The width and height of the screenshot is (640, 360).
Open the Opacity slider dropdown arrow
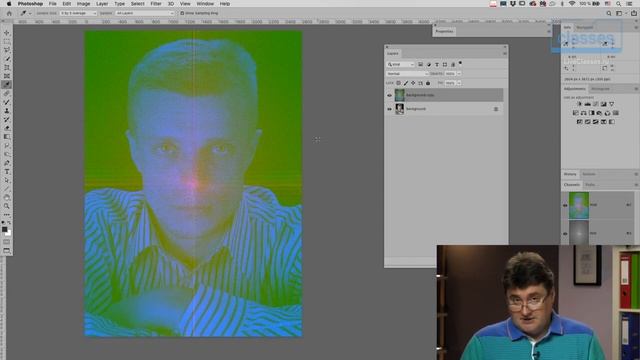(459, 73)
